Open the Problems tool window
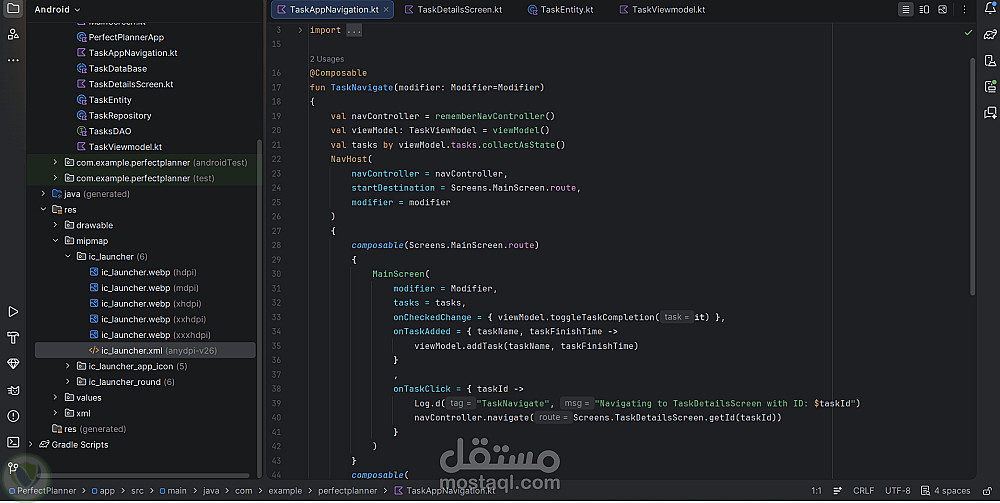Screen dimensions: 1000x503 point(13,416)
